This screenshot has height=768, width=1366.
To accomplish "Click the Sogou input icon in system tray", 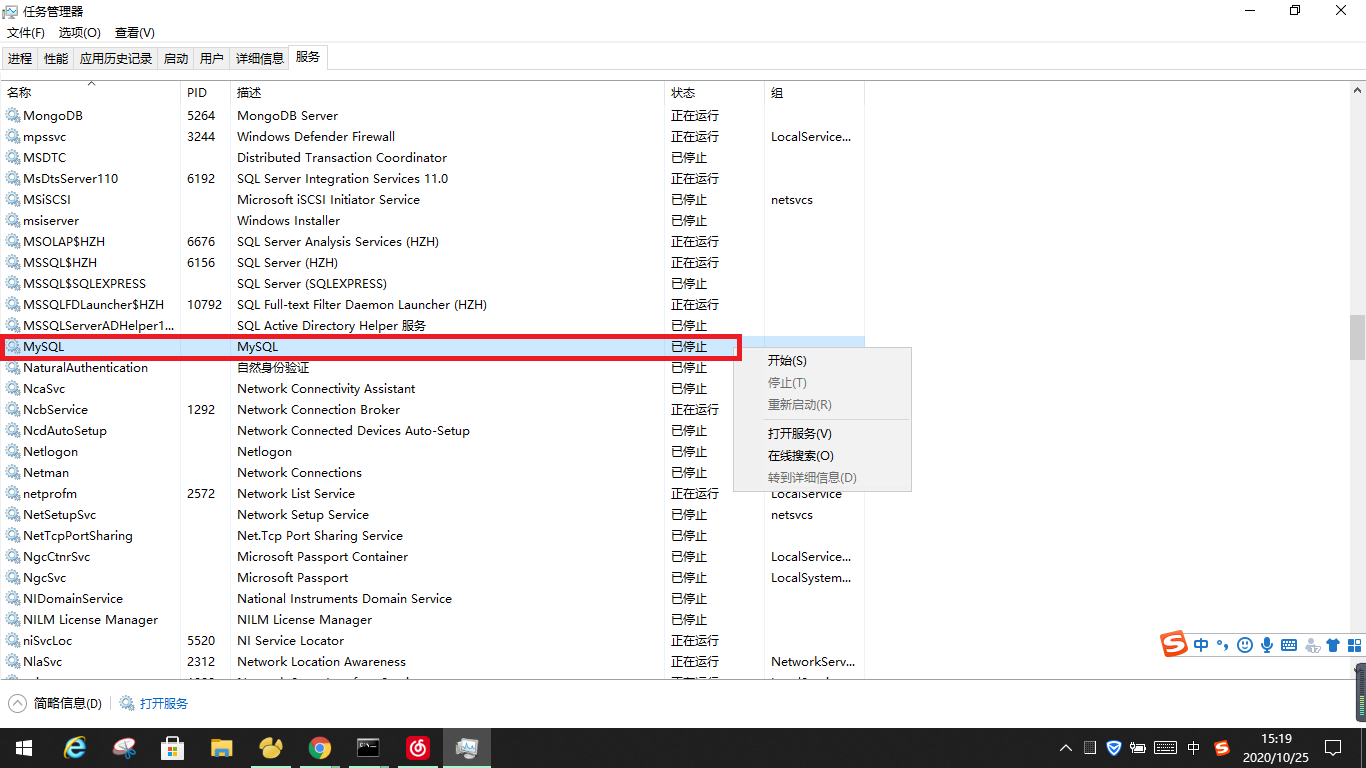I will [1221, 747].
